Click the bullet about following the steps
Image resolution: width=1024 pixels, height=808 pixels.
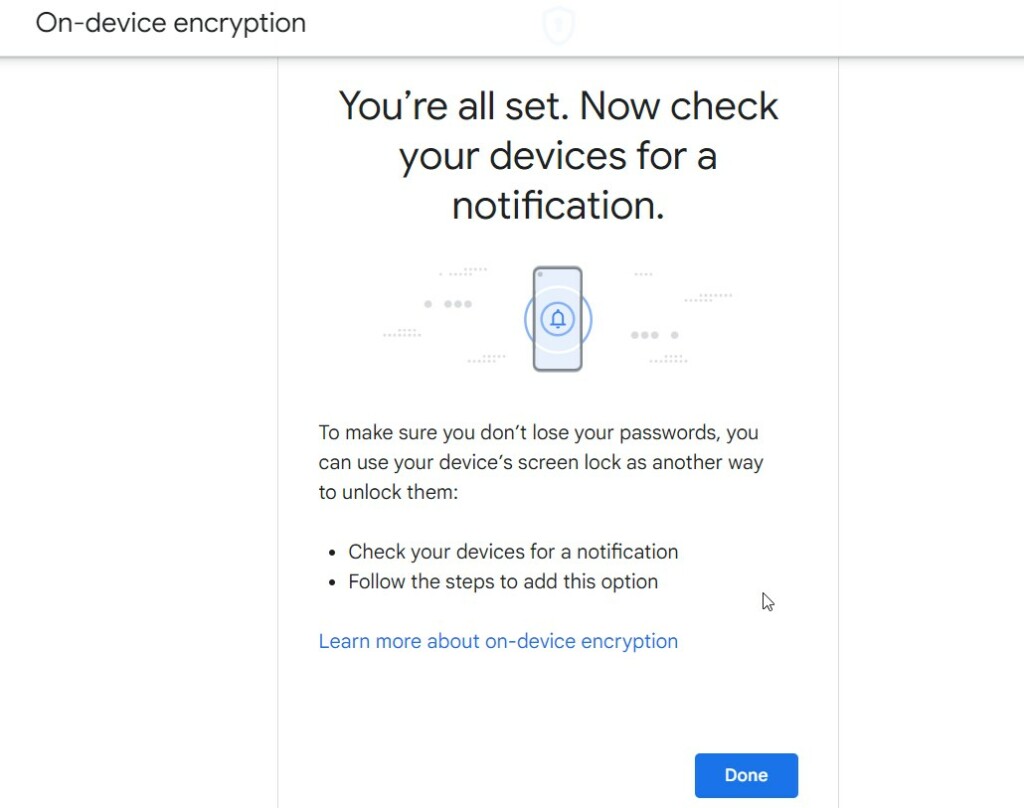[x=502, y=581]
